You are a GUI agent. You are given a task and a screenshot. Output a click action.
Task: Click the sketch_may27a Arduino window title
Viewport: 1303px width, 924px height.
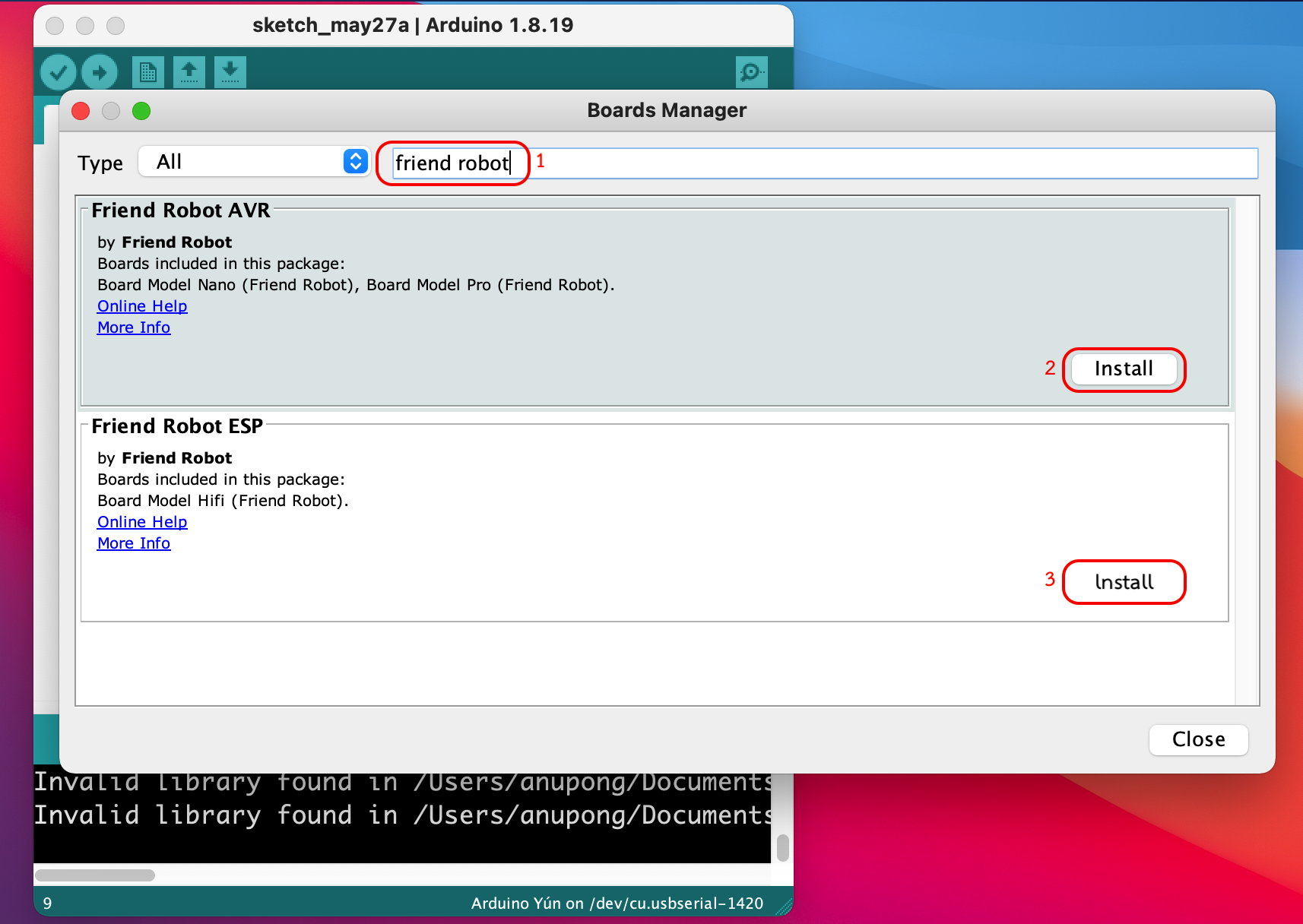[413, 25]
